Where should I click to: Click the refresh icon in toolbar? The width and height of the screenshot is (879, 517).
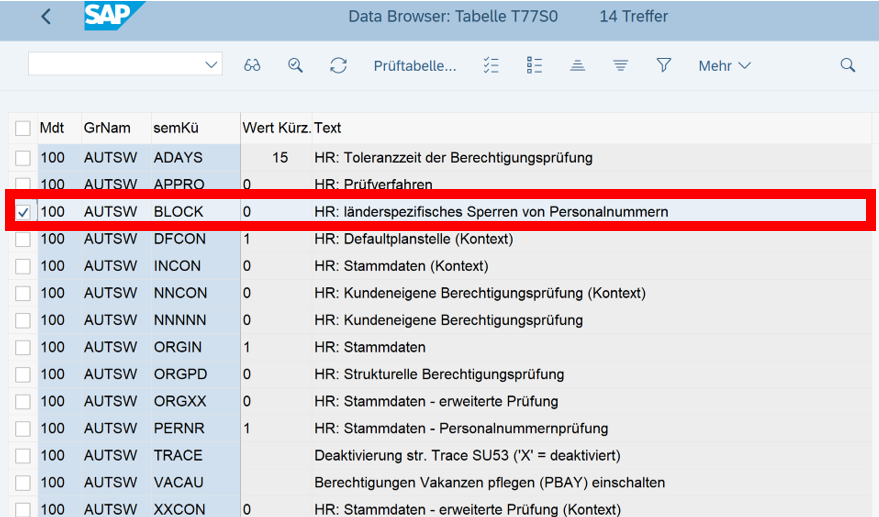pyautogui.click(x=338, y=66)
